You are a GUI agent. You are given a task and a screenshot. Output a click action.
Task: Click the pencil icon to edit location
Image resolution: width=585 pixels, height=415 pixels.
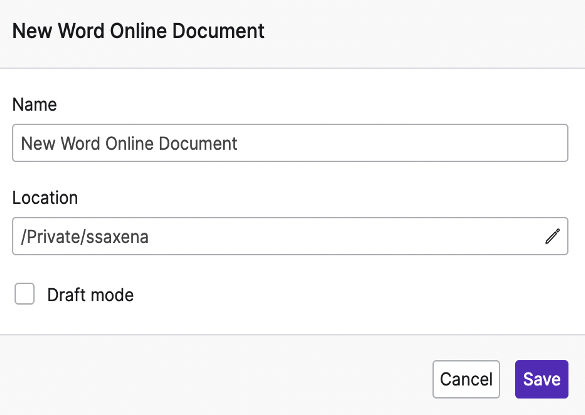pos(553,237)
